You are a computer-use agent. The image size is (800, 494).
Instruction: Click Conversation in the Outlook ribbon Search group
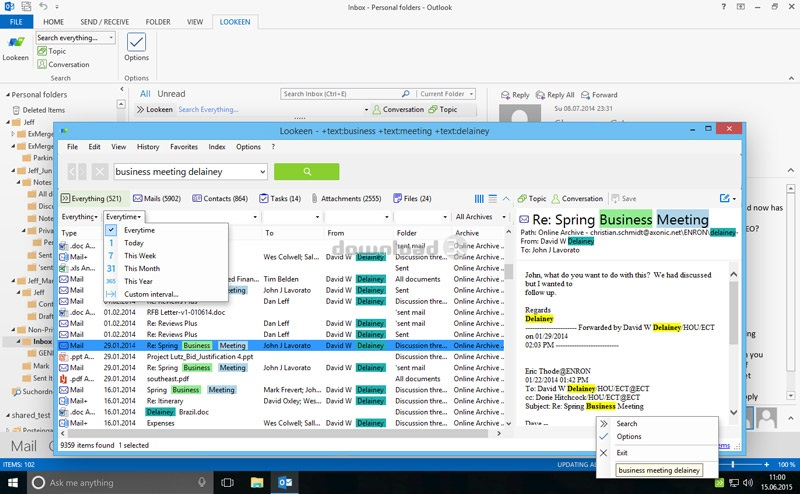tap(63, 64)
